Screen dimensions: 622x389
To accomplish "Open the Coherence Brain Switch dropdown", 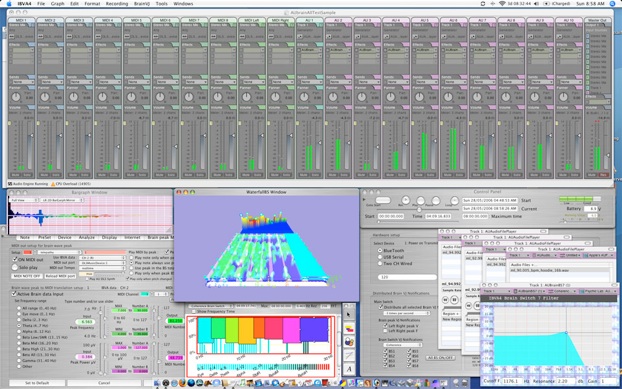I will tap(211, 306).
